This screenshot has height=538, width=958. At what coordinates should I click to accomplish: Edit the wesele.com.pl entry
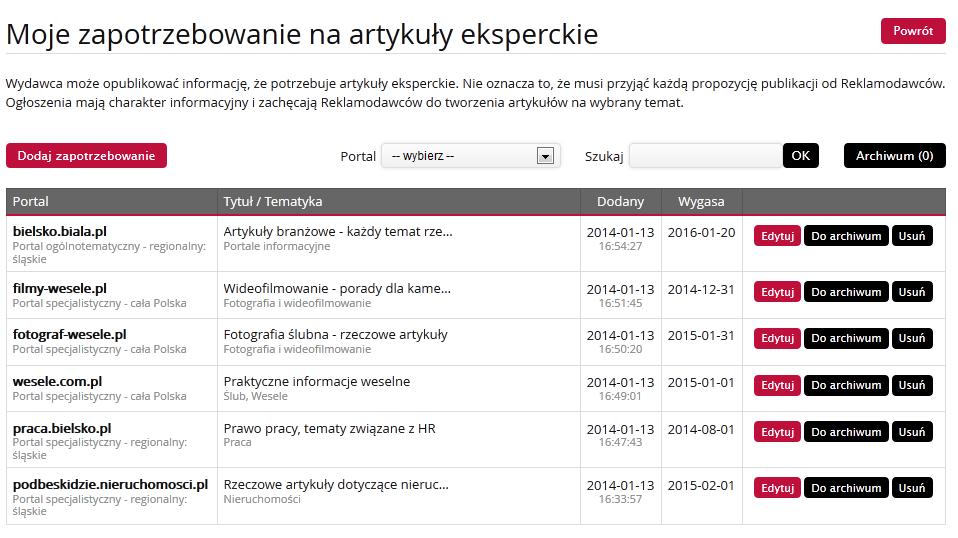777,385
